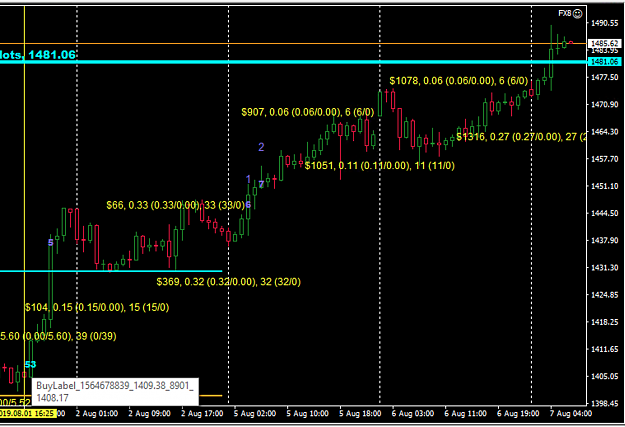Click the '5 Aug 18:00' time axis label
625x427 pixels.
pyautogui.click(x=360, y=414)
